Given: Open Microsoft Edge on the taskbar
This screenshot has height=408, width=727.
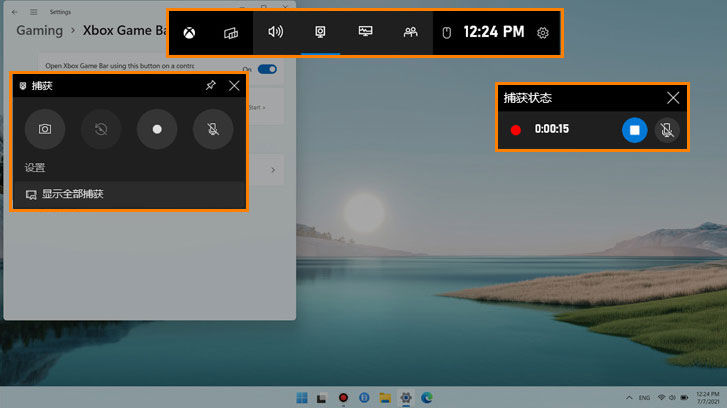Looking at the screenshot, I should click(x=427, y=397).
